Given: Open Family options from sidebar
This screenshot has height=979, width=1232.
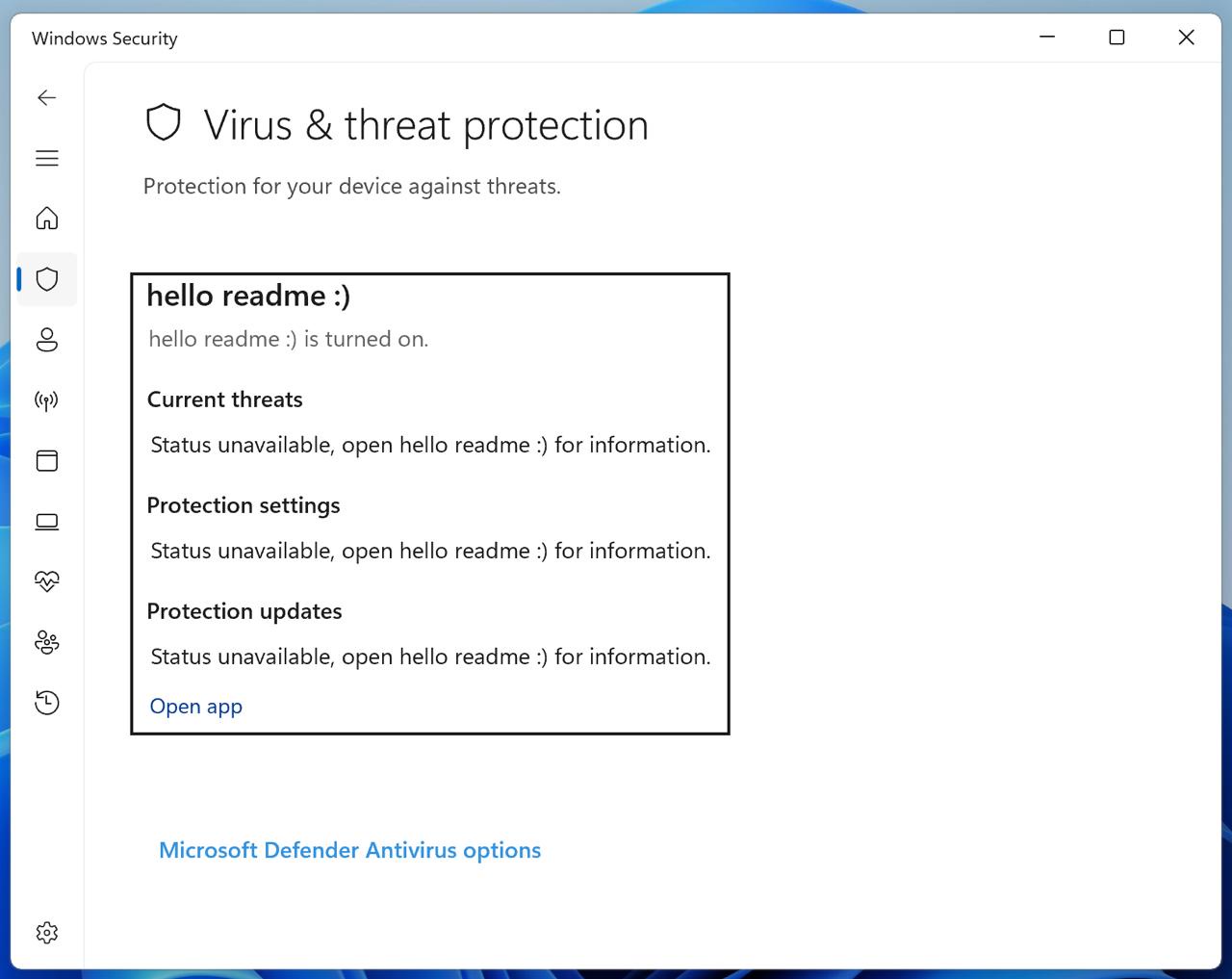Looking at the screenshot, I should tap(46, 642).
